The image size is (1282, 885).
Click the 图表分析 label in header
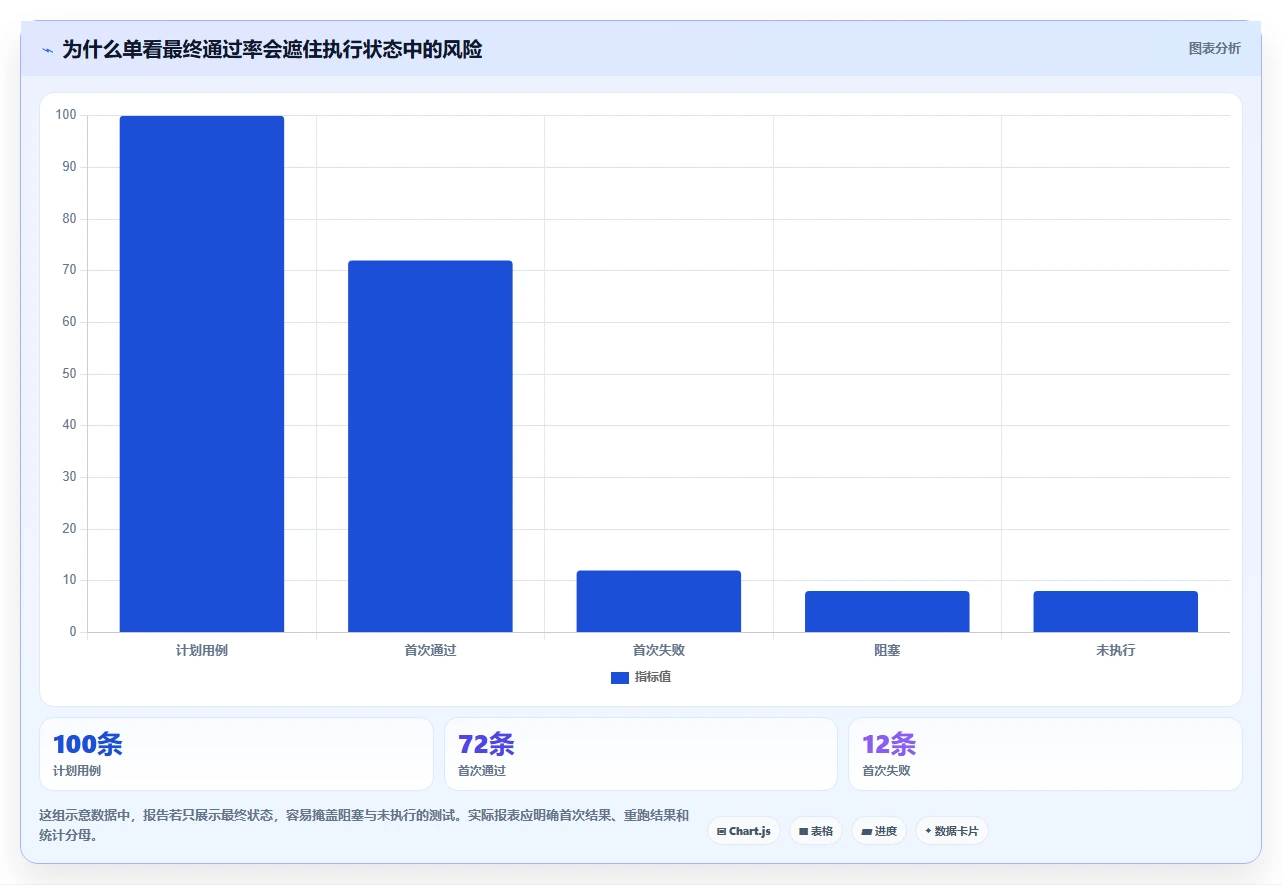click(1214, 48)
